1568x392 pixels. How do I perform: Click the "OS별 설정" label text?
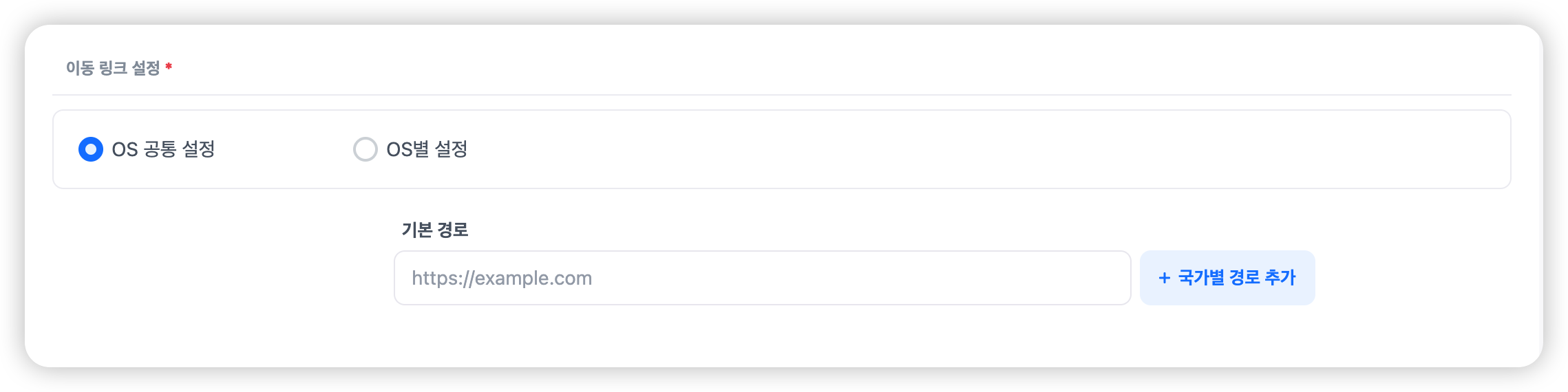427,149
